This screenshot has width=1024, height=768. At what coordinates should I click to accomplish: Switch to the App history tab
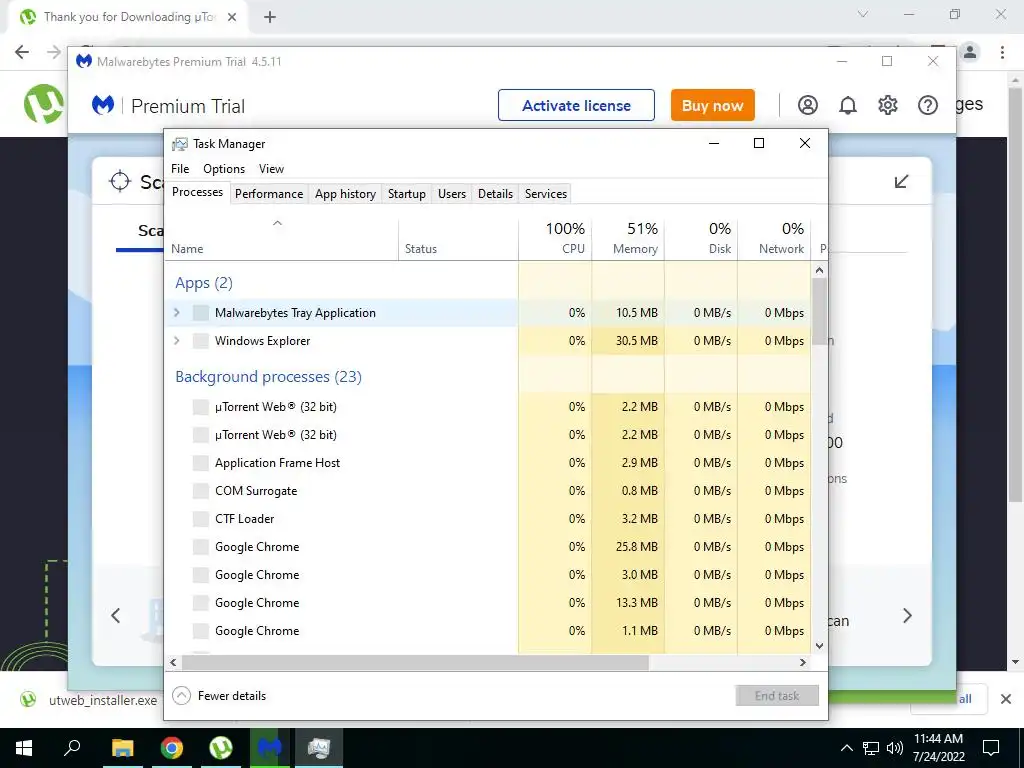pos(345,193)
